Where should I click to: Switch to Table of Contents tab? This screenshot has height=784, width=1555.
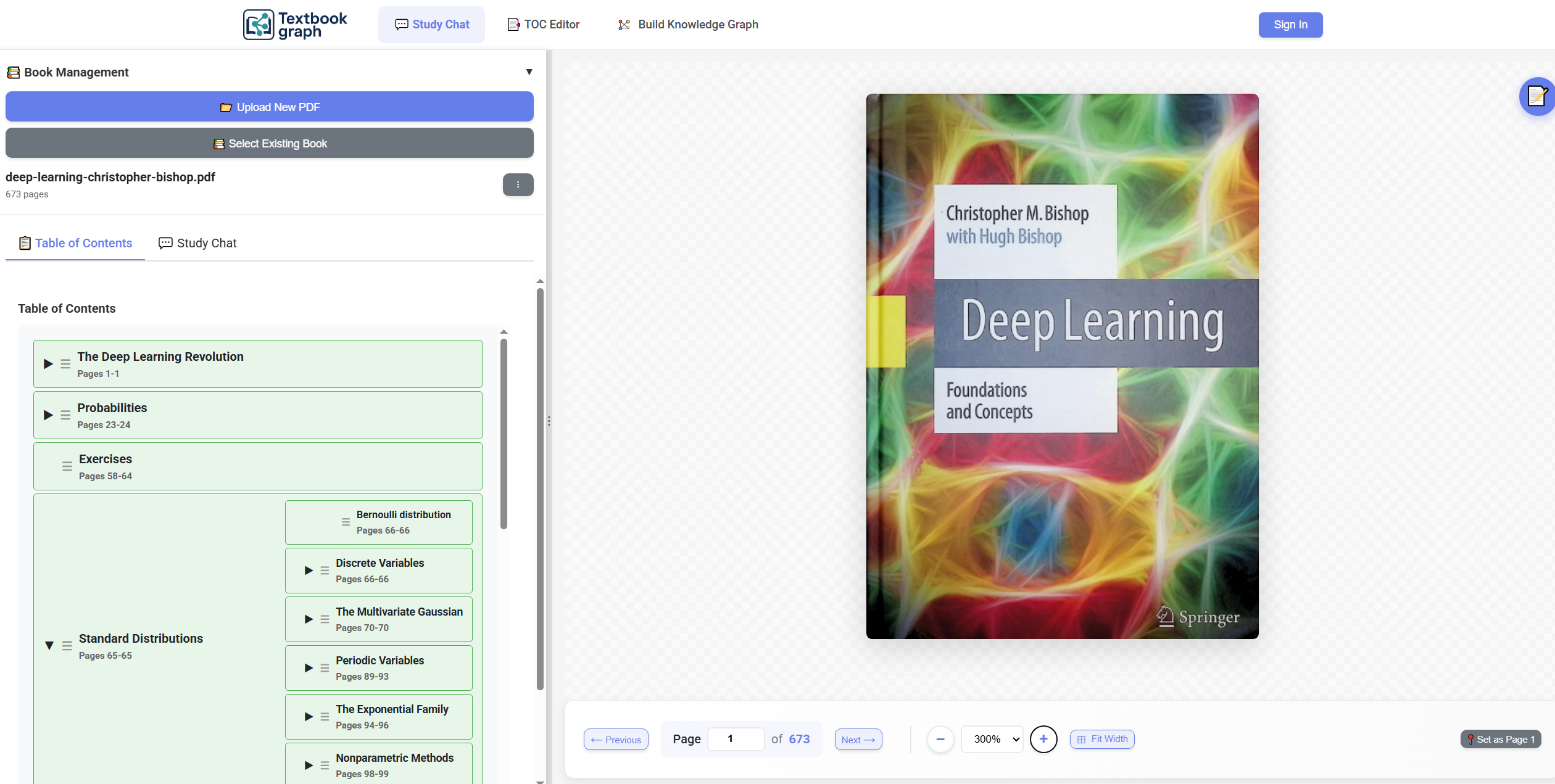point(75,243)
